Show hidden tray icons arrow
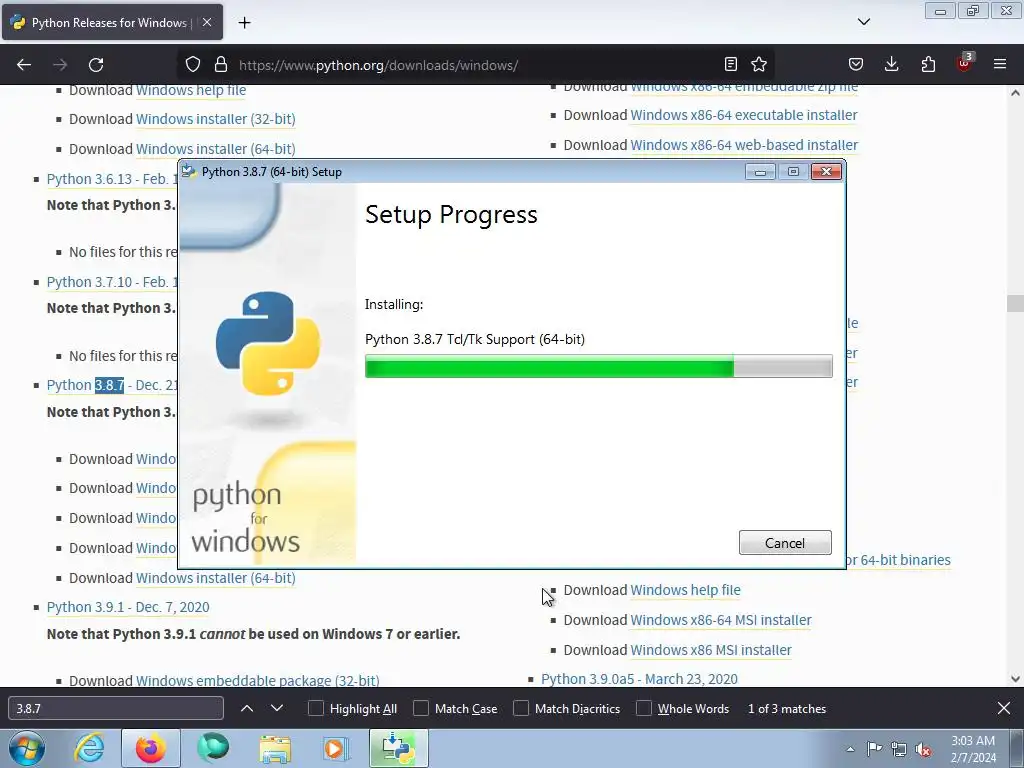The height and width of the screenshot is (768, 1024). click(x=850, y=749)
